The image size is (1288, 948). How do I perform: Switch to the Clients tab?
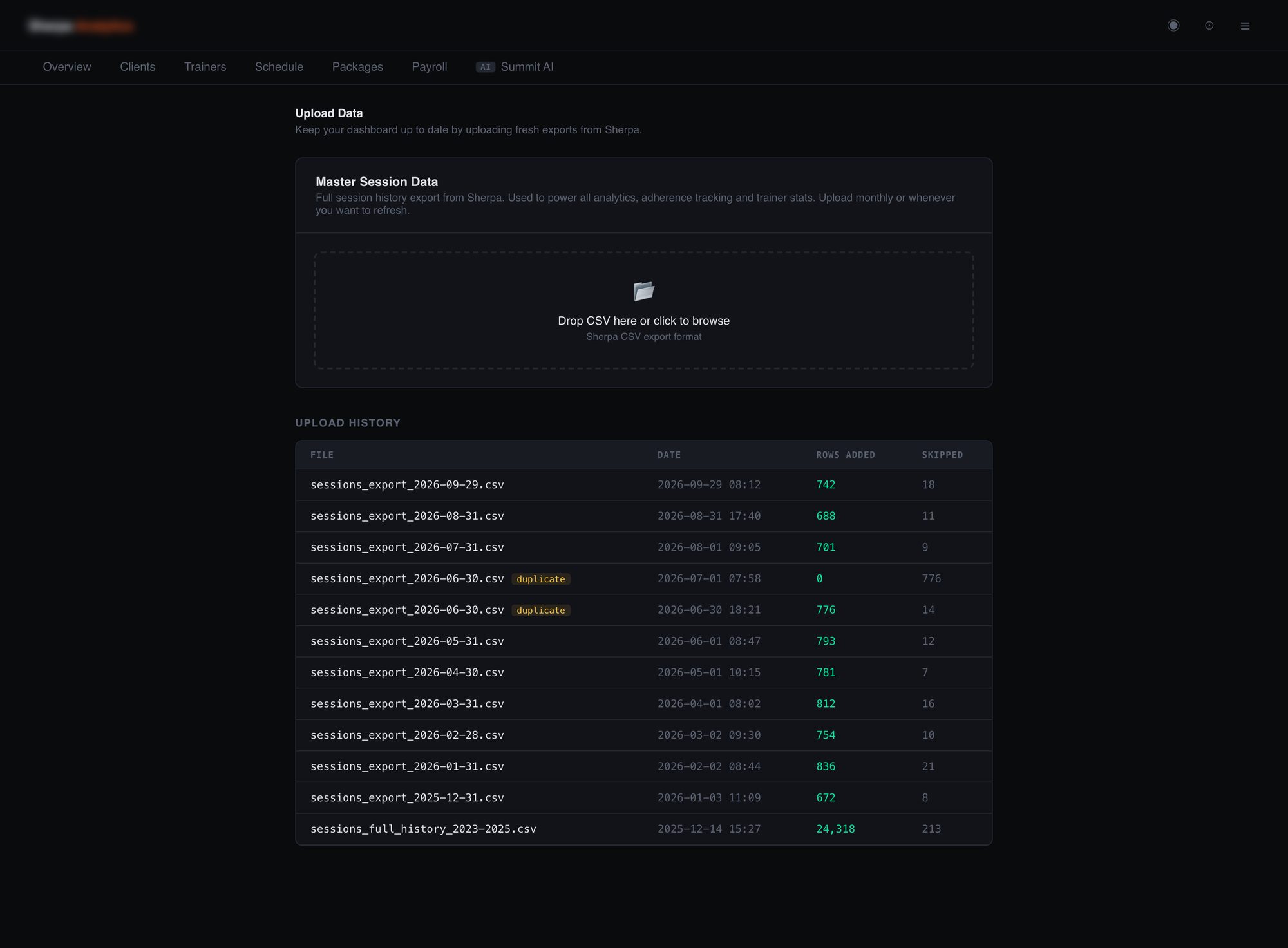[138, 67]
